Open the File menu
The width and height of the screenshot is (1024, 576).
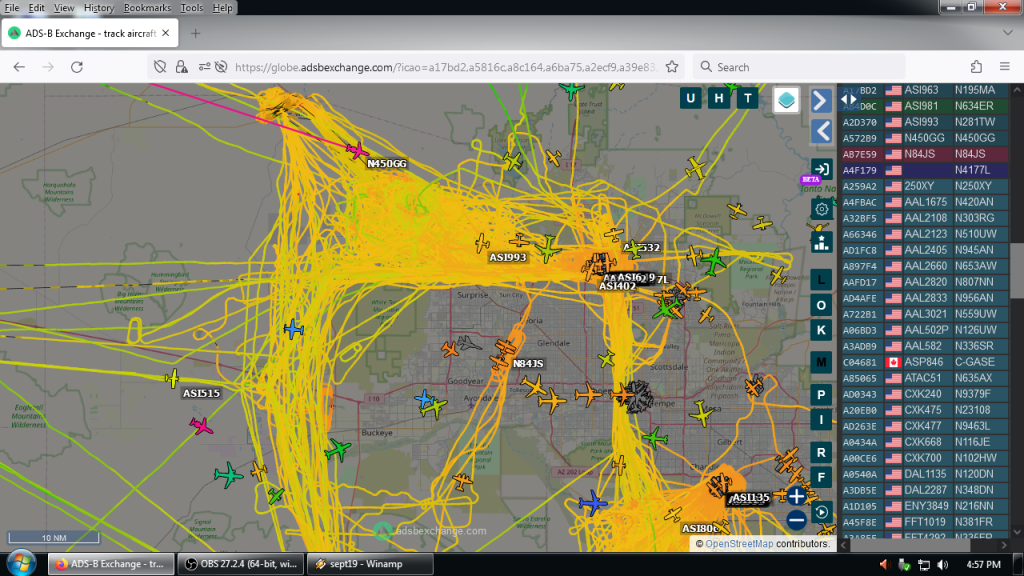(x=12, y=8)
